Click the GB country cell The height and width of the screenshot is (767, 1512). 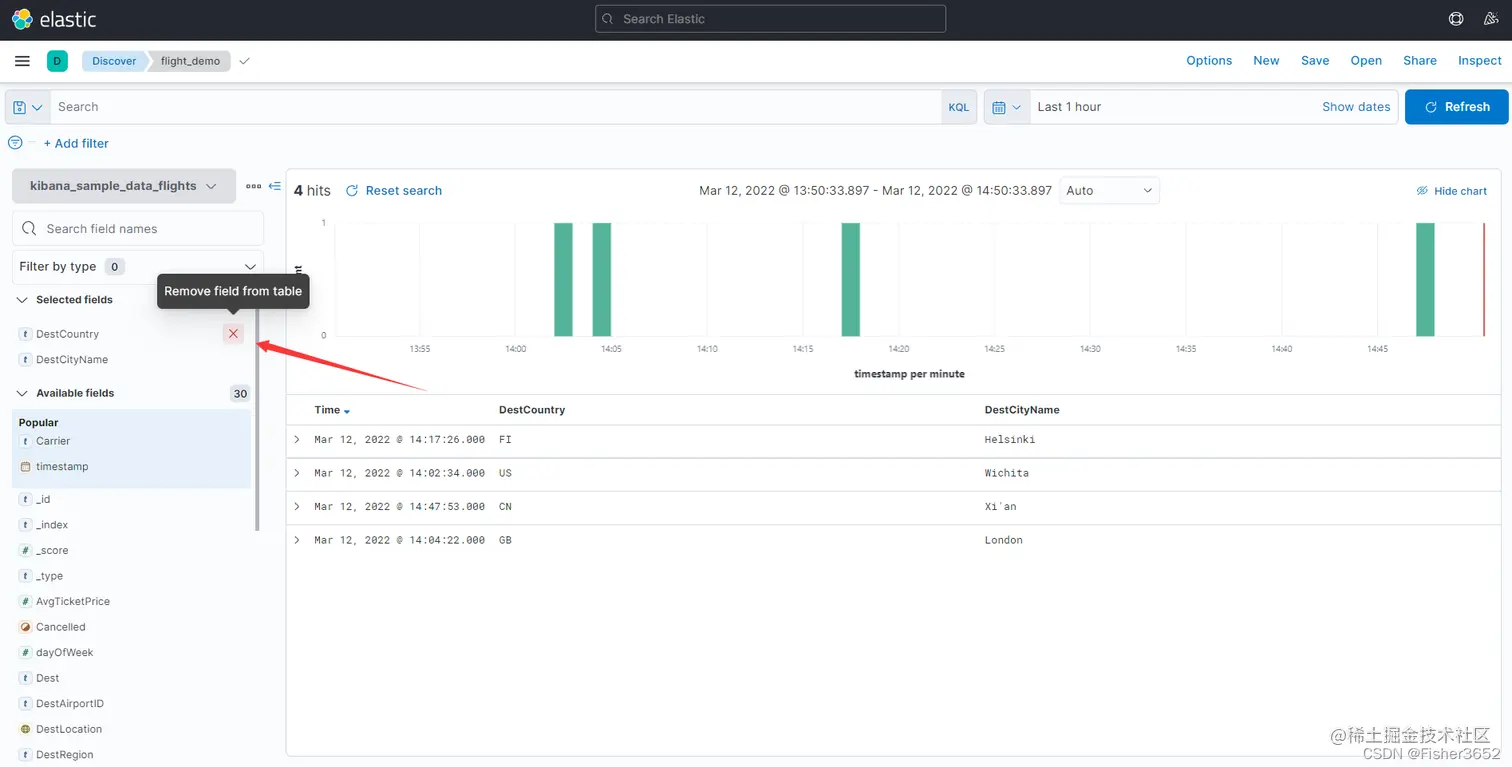505,540
